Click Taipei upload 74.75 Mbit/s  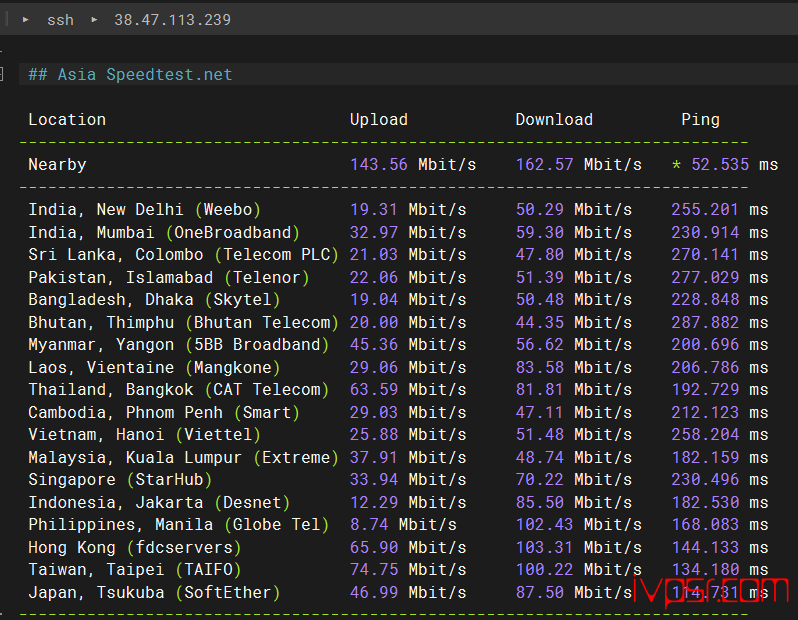pos(408,570)
